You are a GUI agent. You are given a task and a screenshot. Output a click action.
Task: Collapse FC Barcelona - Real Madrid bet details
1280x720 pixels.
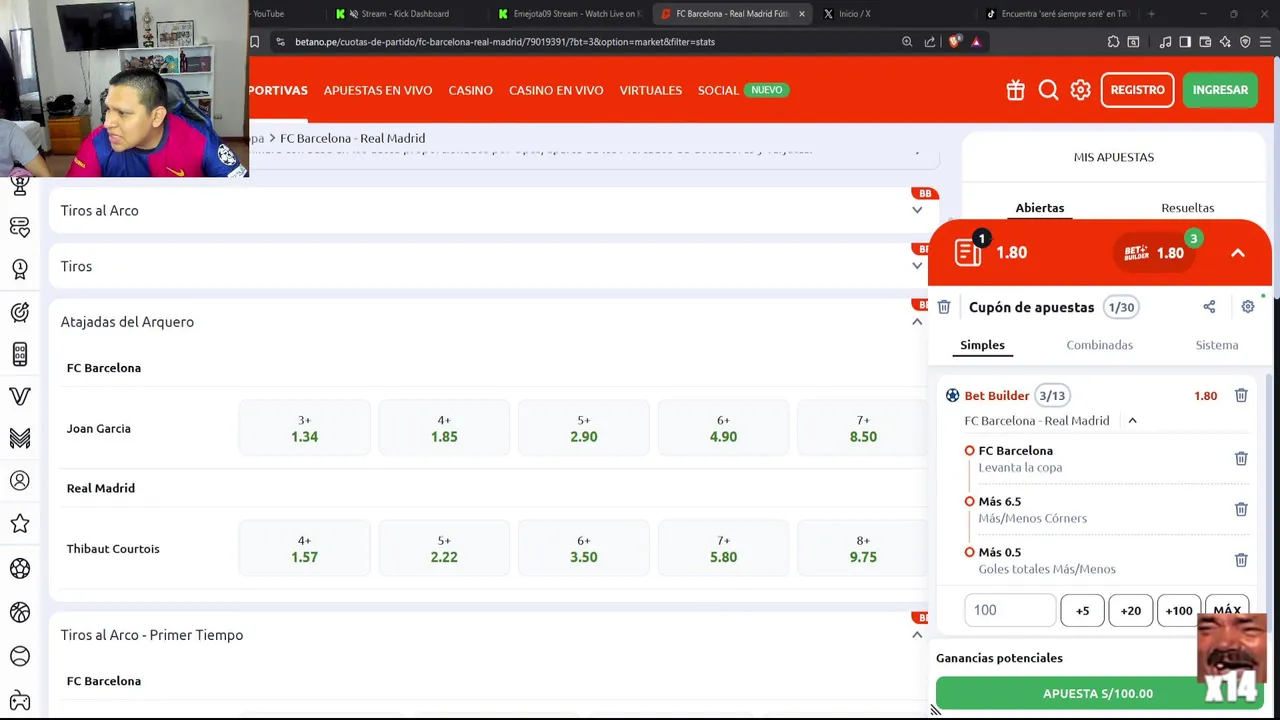(x=1132, y=421)
